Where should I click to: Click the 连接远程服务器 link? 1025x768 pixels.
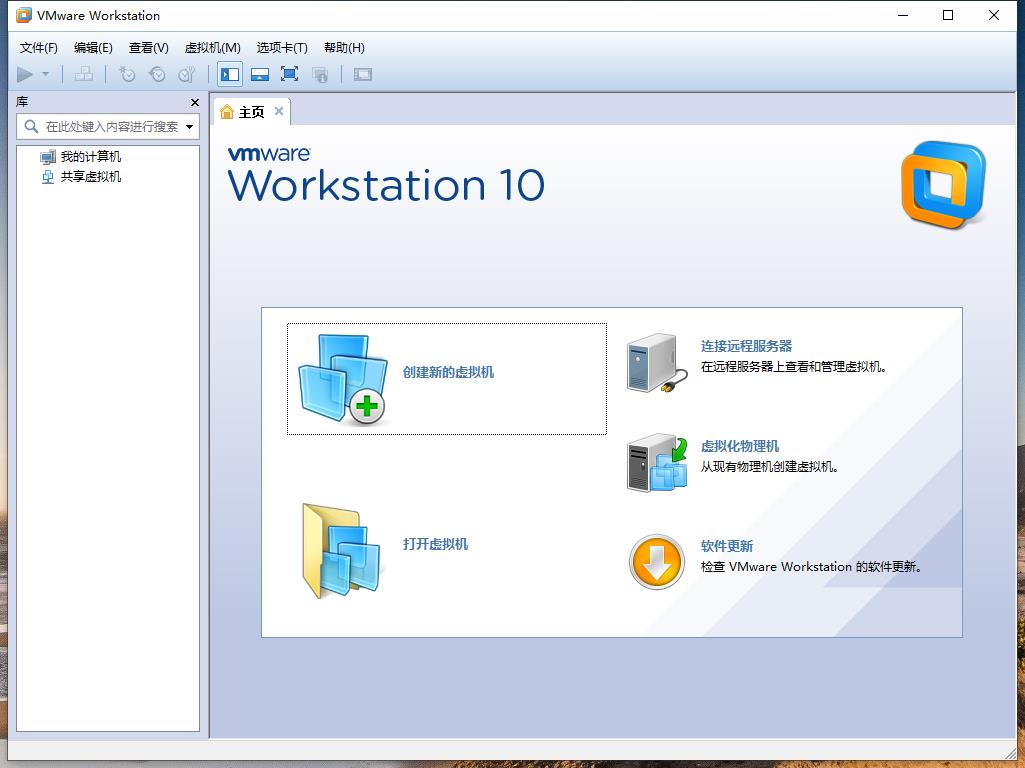tap(746, 346)
